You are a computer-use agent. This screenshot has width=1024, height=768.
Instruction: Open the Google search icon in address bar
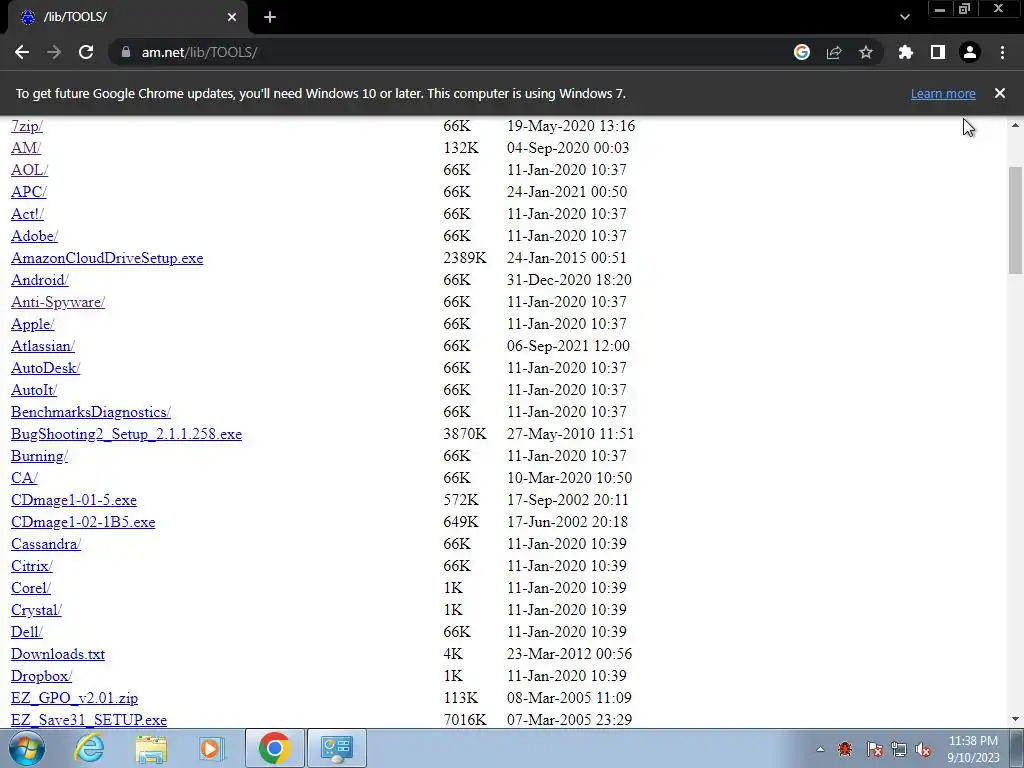point(802,52)
